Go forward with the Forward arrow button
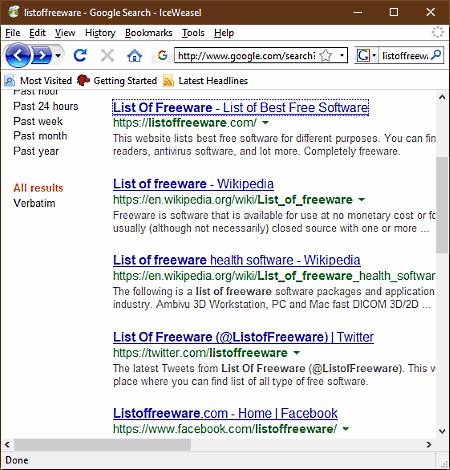 point(41,55)
